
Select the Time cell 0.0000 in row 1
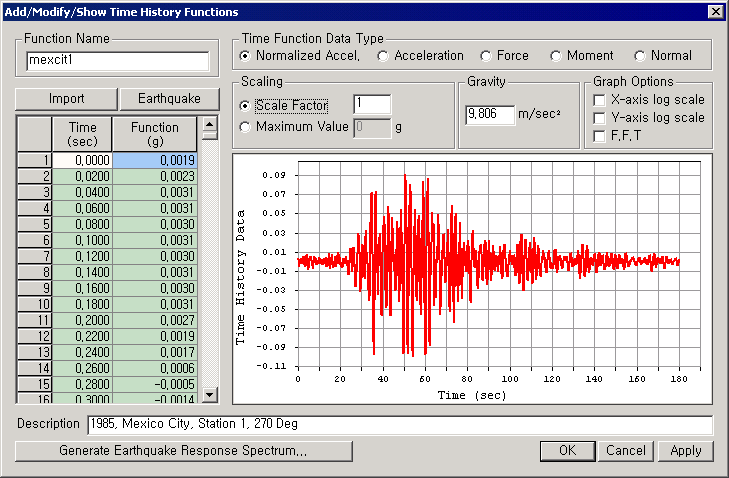82,160
